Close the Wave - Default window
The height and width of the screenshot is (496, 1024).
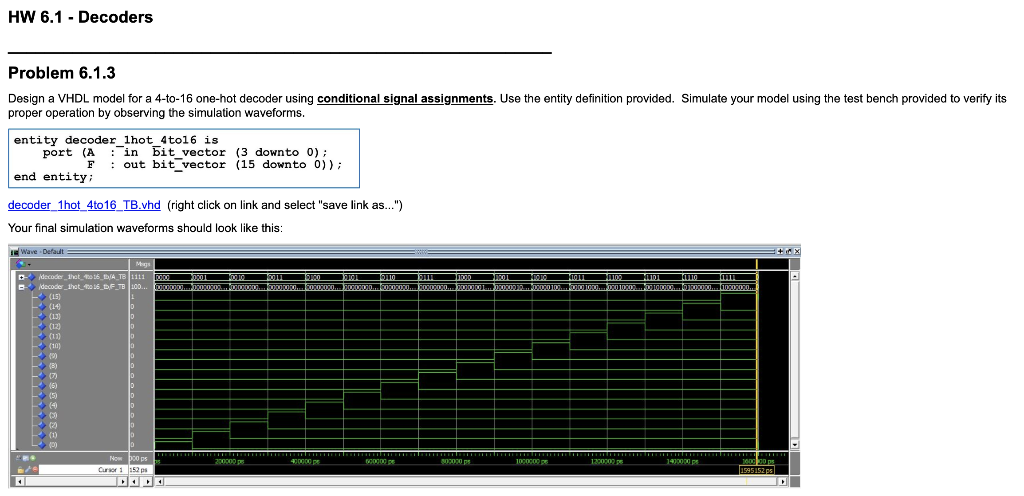(797, 251)
